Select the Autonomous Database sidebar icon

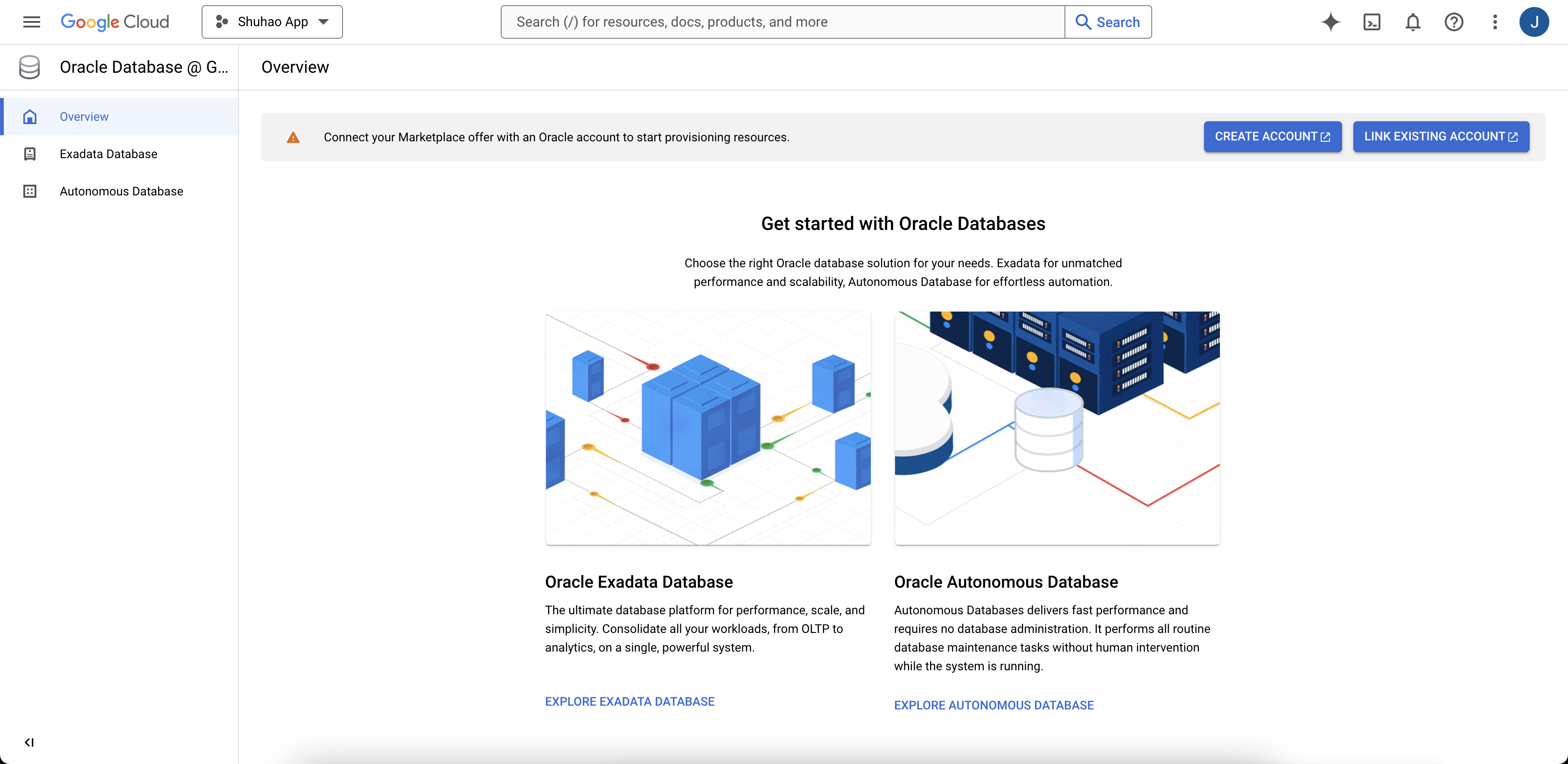point(30,191)
